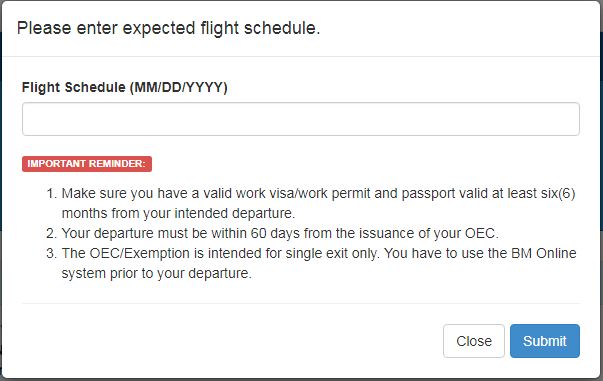Click the red IMPORTANT REMINDER badge
The width and height of the screenshot is (603, 381).
[87, 164]
